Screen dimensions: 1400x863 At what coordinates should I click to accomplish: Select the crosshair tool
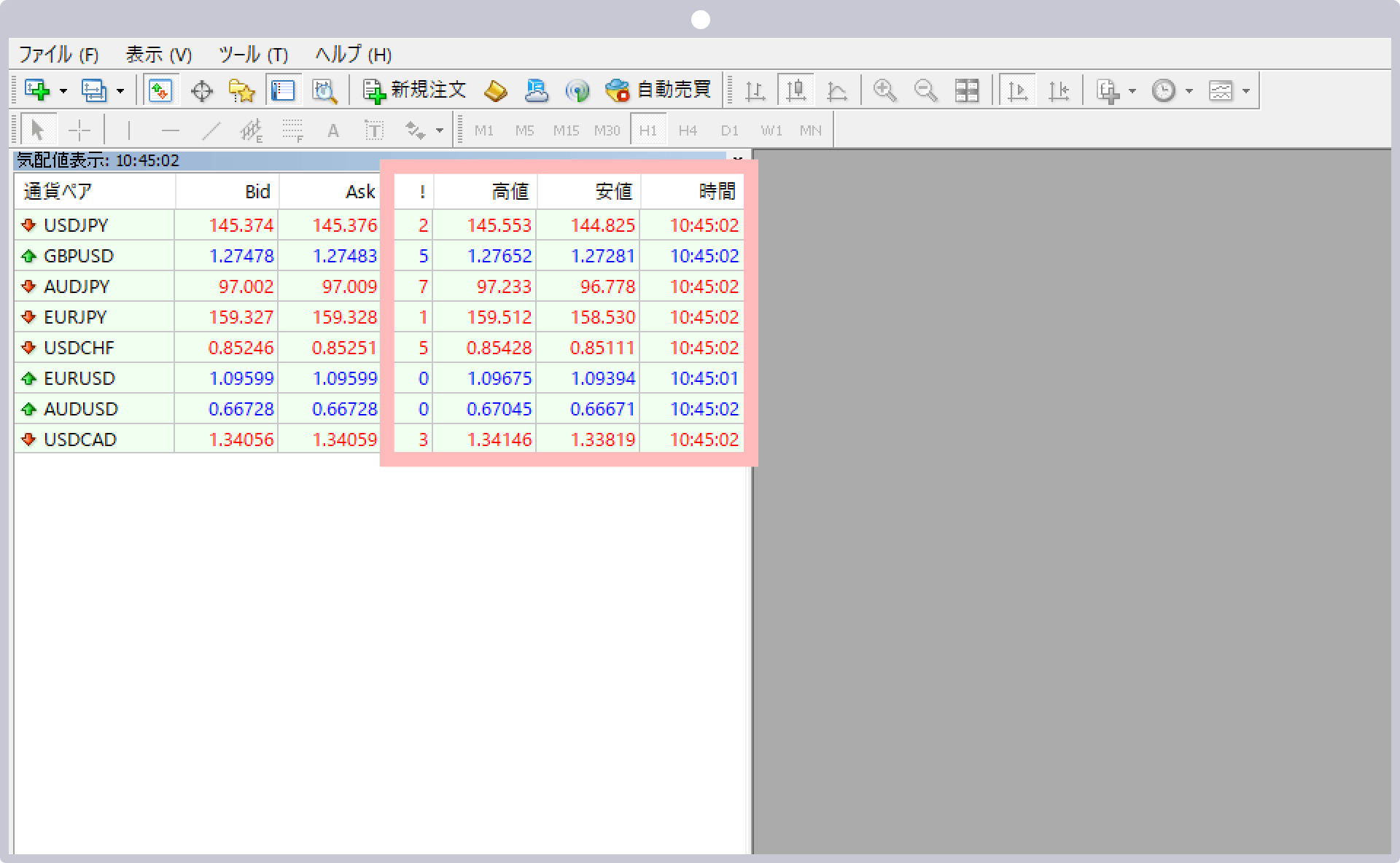pos(79,130)
